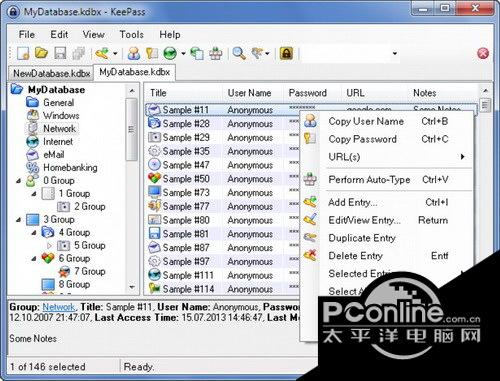
Task: Switch to the MyDatabase.kdbx tab
Action: pyautogui.click(x=135, y=72)
